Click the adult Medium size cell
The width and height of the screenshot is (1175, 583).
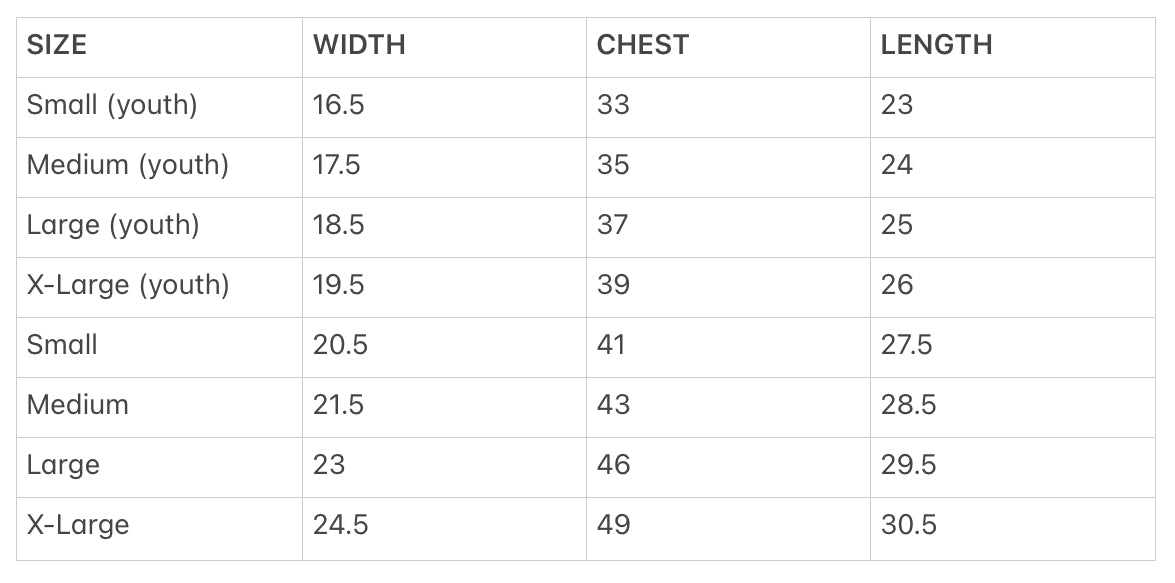[x=78, y=405]
